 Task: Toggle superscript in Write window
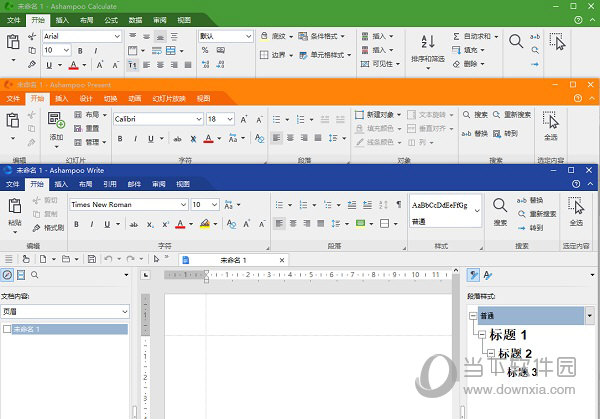click(x=165, y=224)
